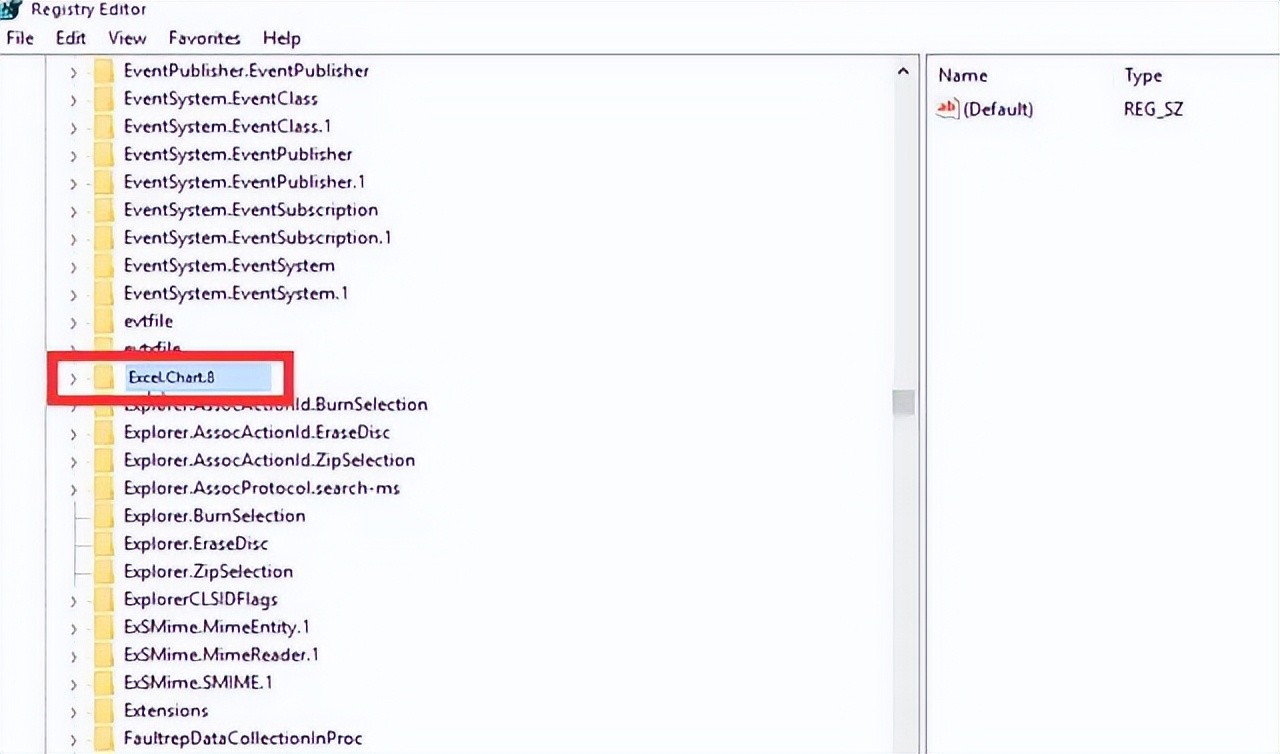Select the Explorer.ZipSelection key
The image size is (1280, 754).
[x=208, y=572]
